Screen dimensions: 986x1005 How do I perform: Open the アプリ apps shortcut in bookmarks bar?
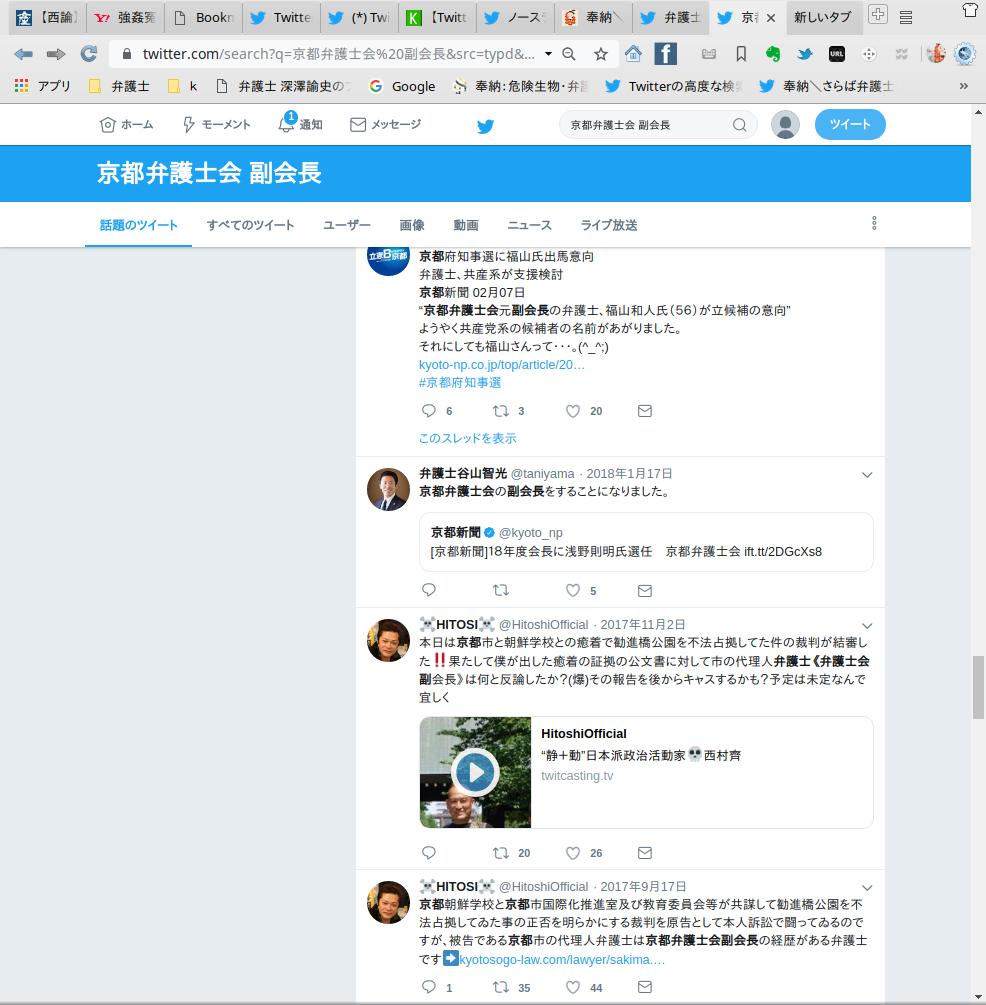(42, 86)
